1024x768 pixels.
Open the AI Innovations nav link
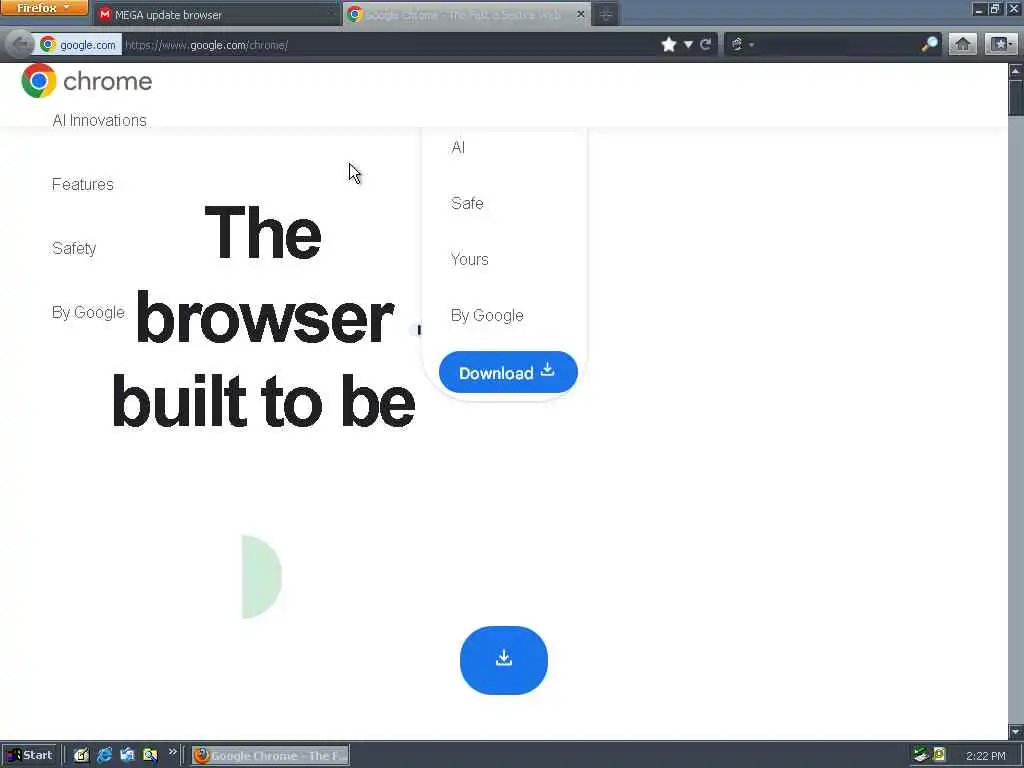[99, 120]
